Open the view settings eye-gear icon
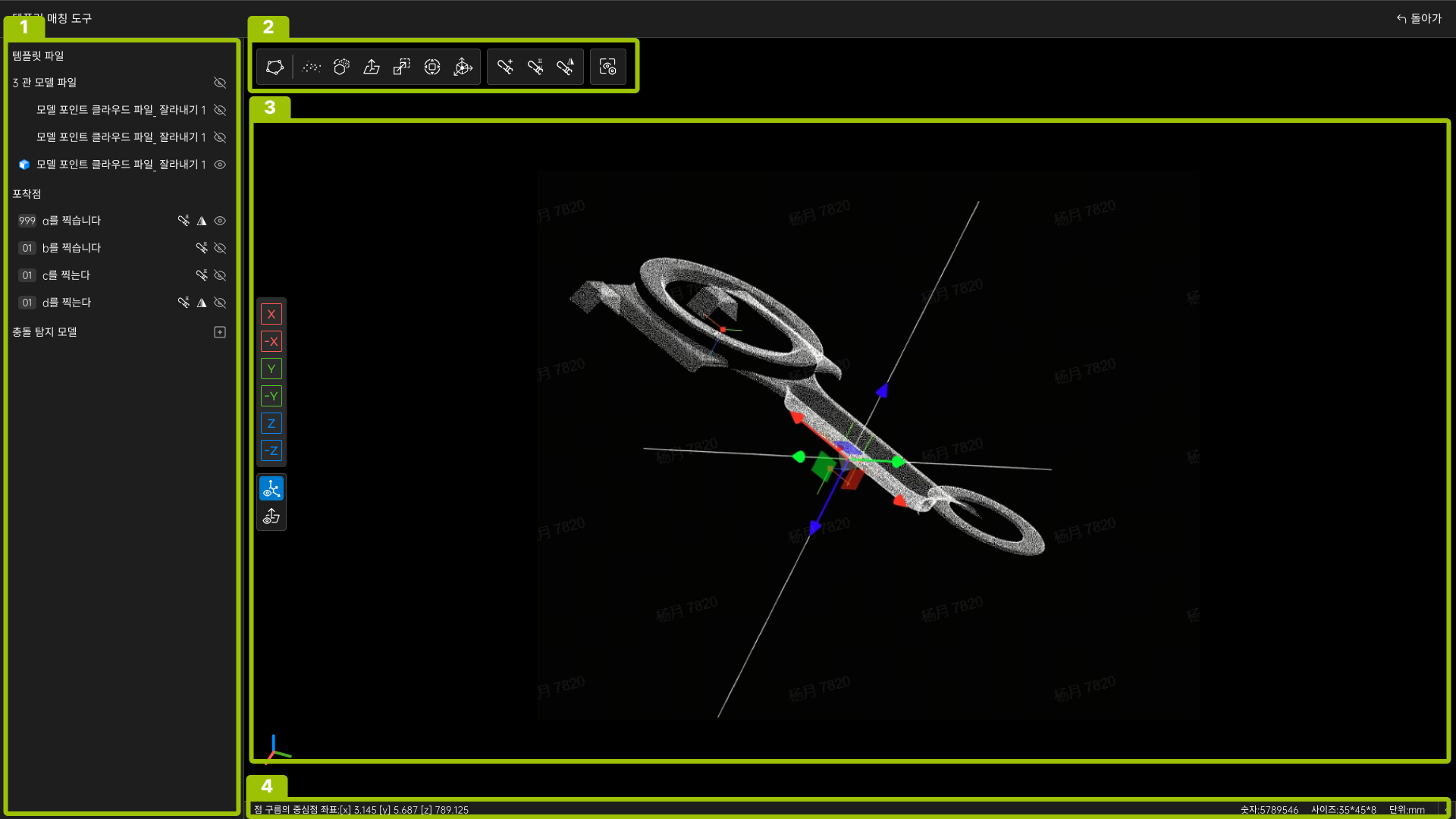 tap(608, 67)
